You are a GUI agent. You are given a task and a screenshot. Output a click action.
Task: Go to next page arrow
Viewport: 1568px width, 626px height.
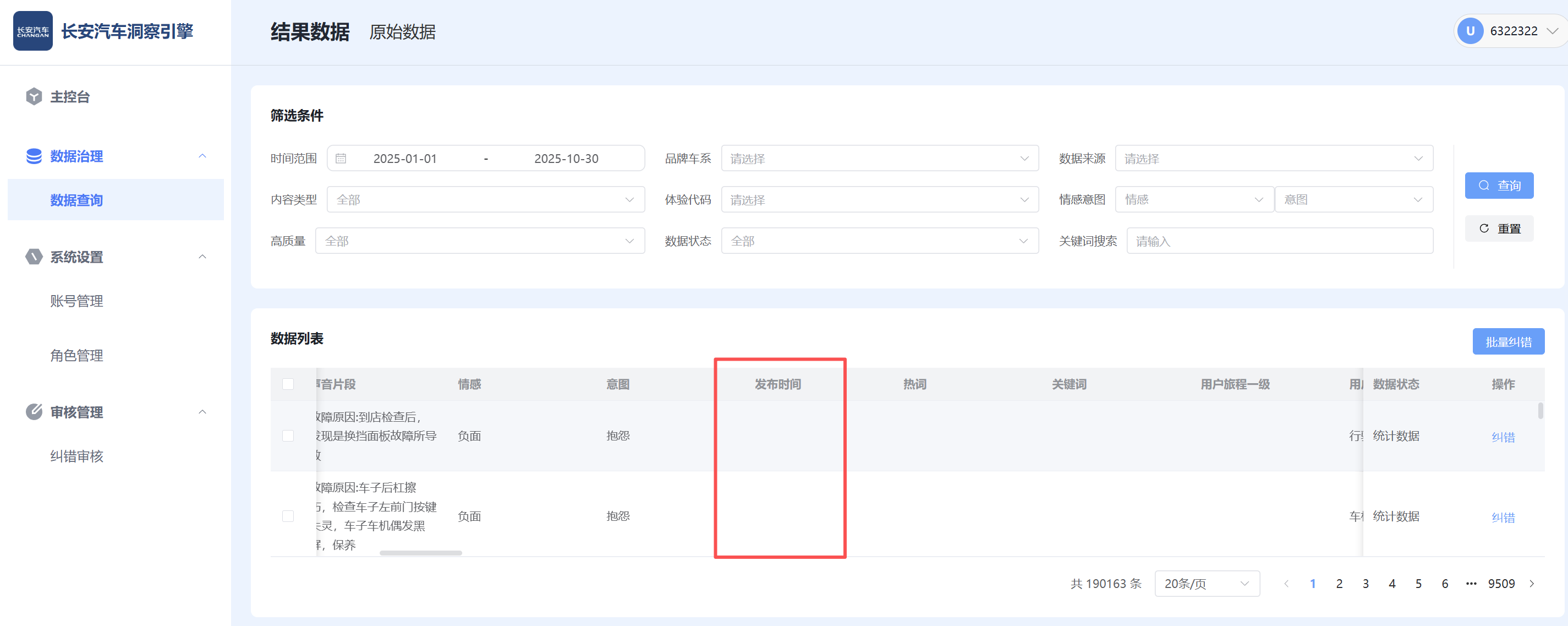pos(1532,584)
